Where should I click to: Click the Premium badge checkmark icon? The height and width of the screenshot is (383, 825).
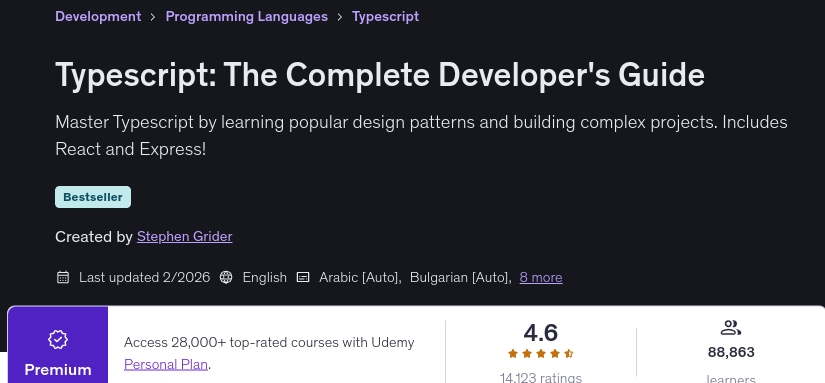click(58, 339)
